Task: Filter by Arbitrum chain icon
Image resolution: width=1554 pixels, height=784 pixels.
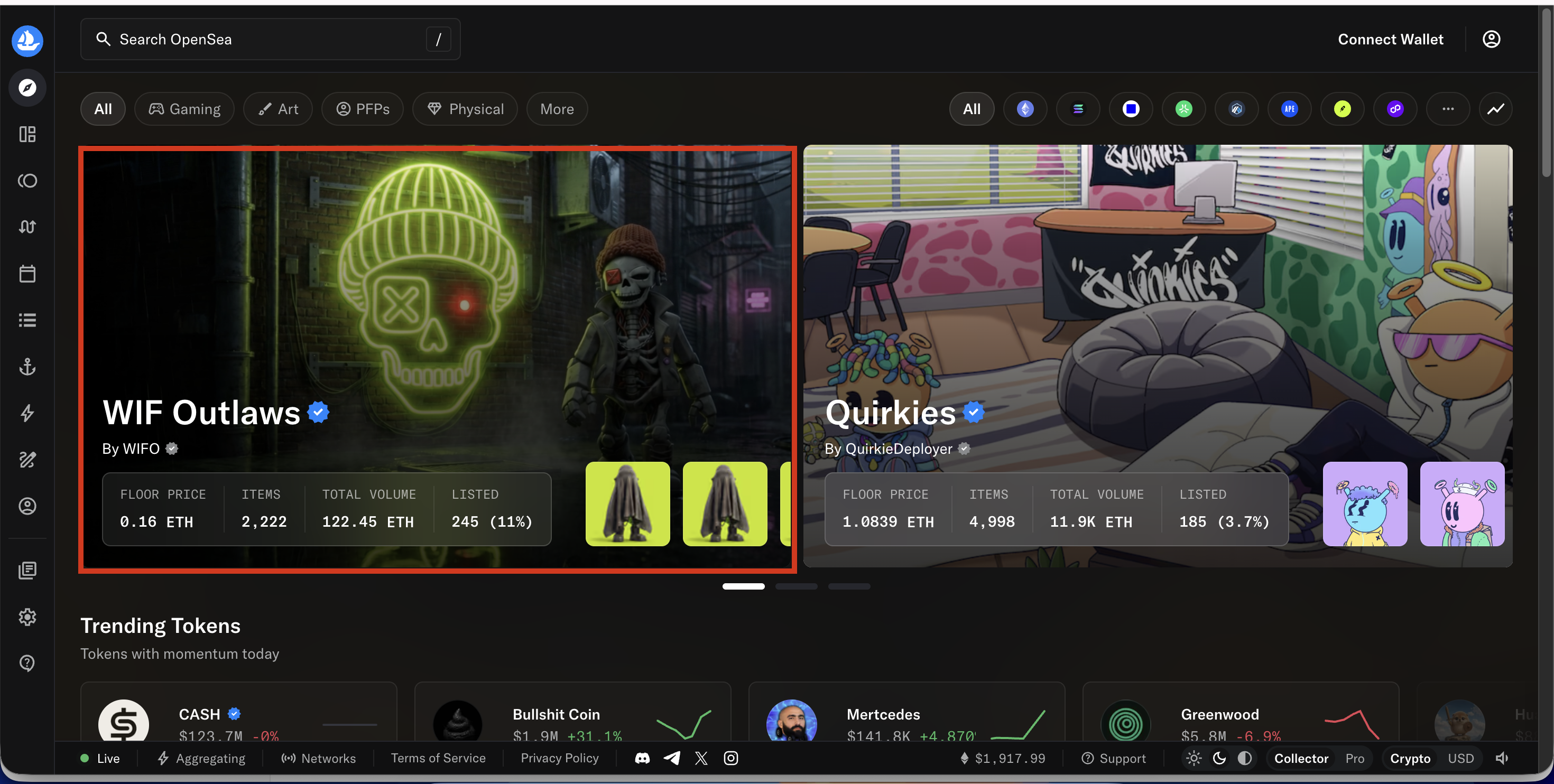Action: [x=1237, y=109]
